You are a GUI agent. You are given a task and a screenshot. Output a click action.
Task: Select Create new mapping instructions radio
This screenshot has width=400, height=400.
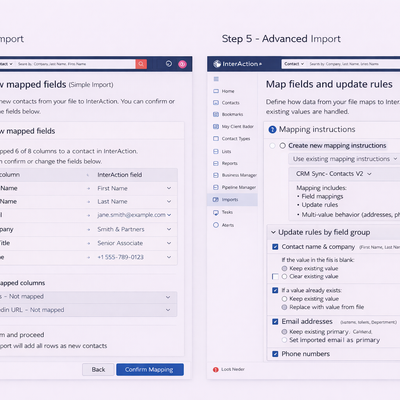(x=283, y=146)
